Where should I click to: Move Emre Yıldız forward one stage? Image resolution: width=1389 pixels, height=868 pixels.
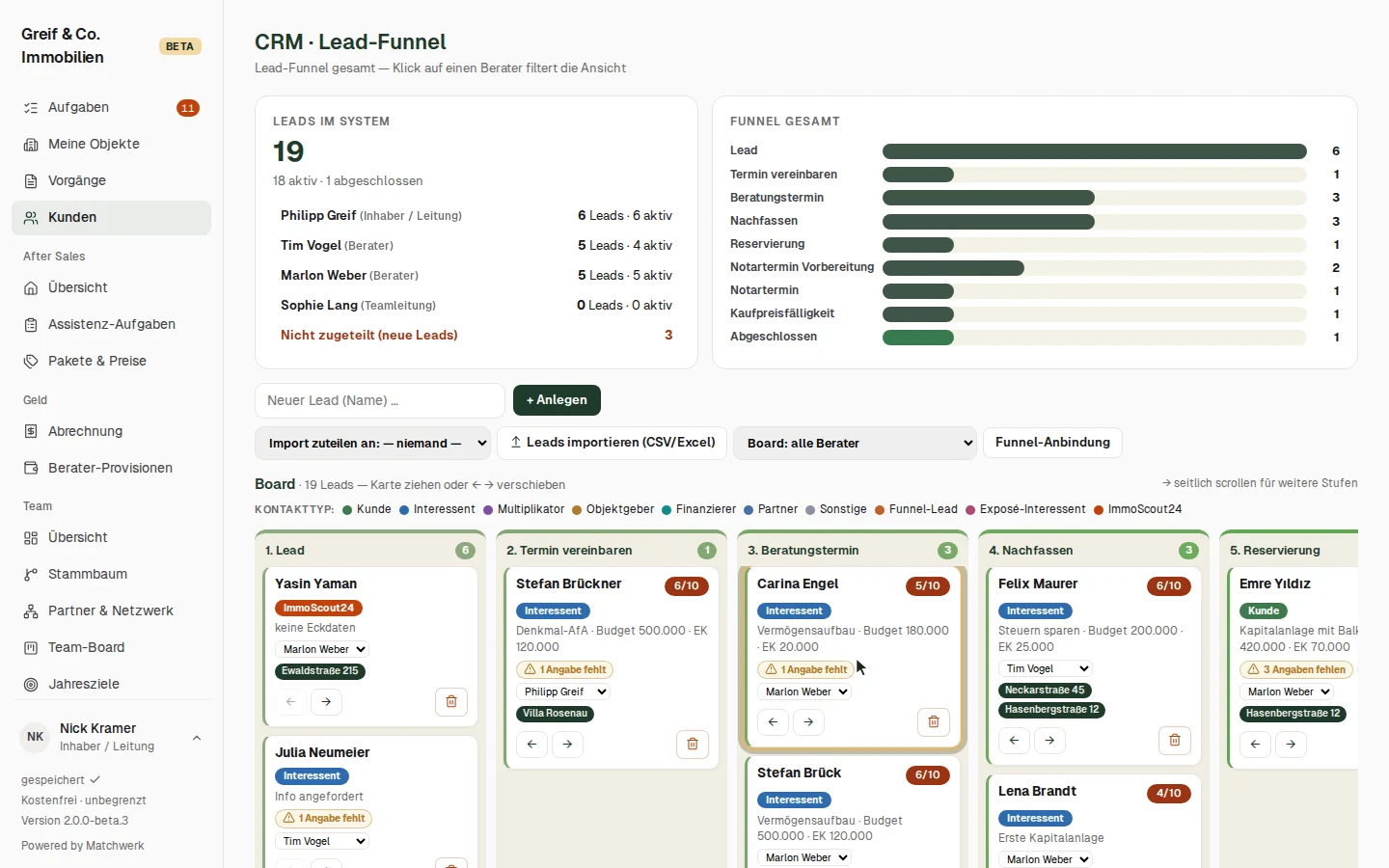(1292, 745)
